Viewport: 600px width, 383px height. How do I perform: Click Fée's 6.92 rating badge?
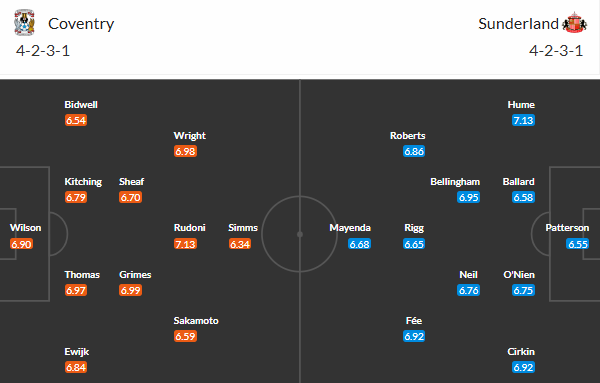414,336
